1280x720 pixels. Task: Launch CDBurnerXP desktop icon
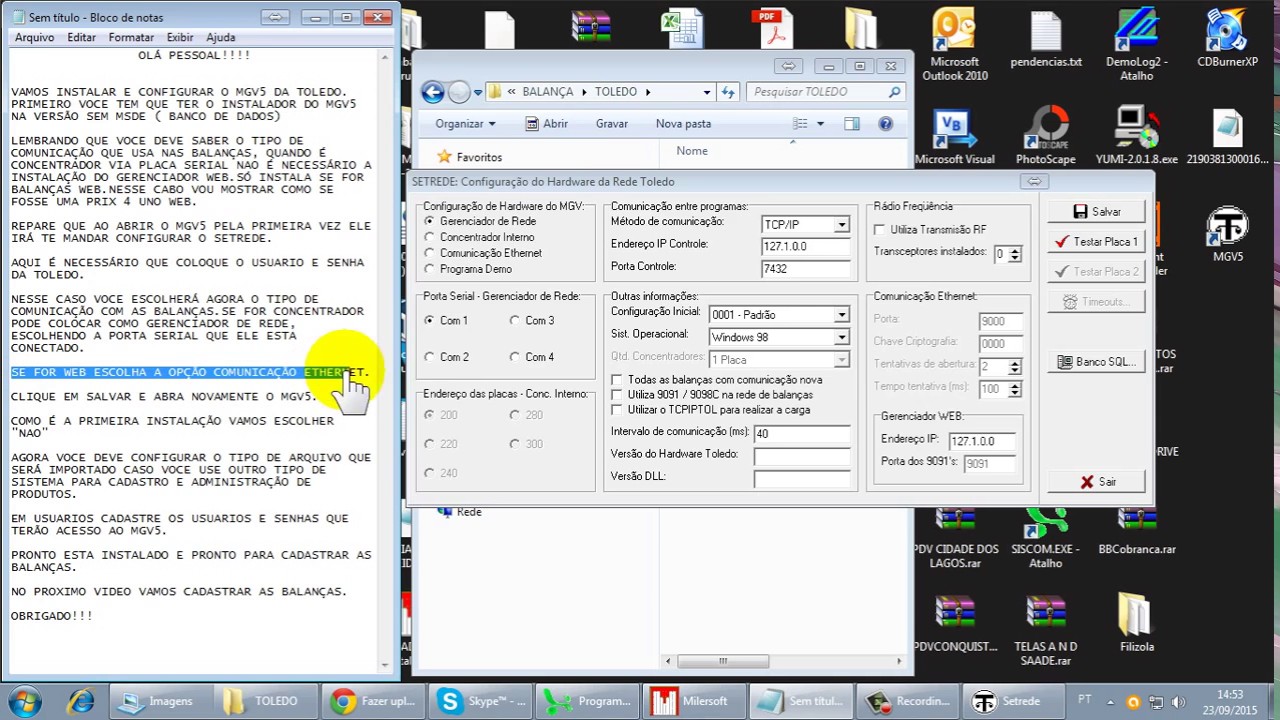(1227, 40)
